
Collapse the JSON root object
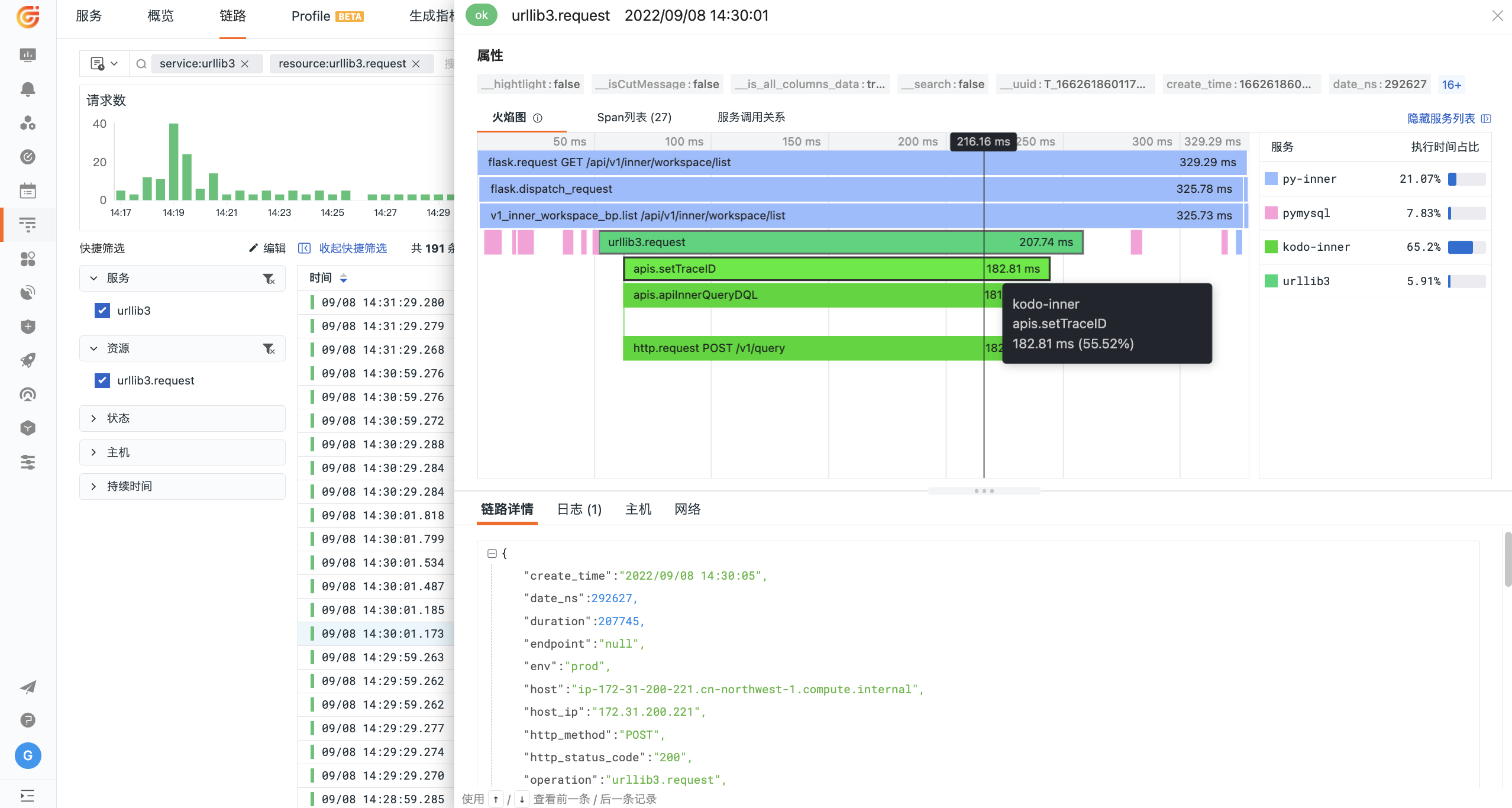click(x=492, y=553)
